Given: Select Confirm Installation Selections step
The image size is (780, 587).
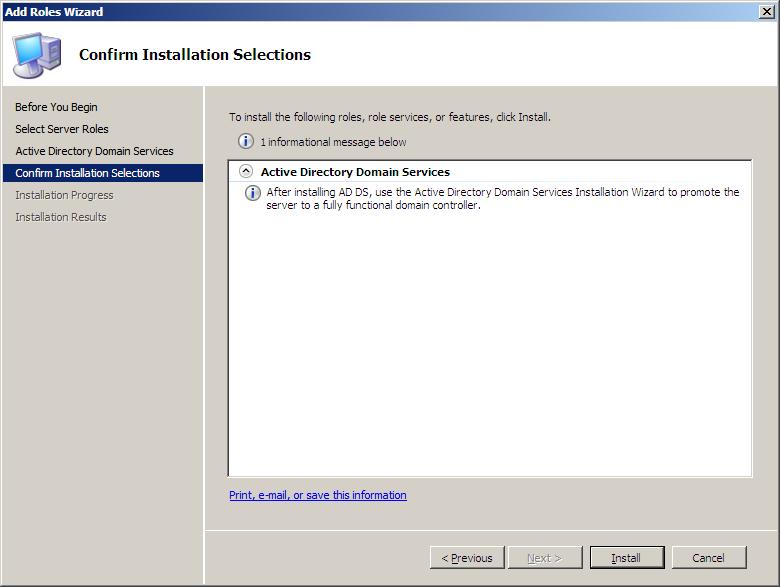Looking at the screenshot, I should pyautogui.click(x=103, y=173).
